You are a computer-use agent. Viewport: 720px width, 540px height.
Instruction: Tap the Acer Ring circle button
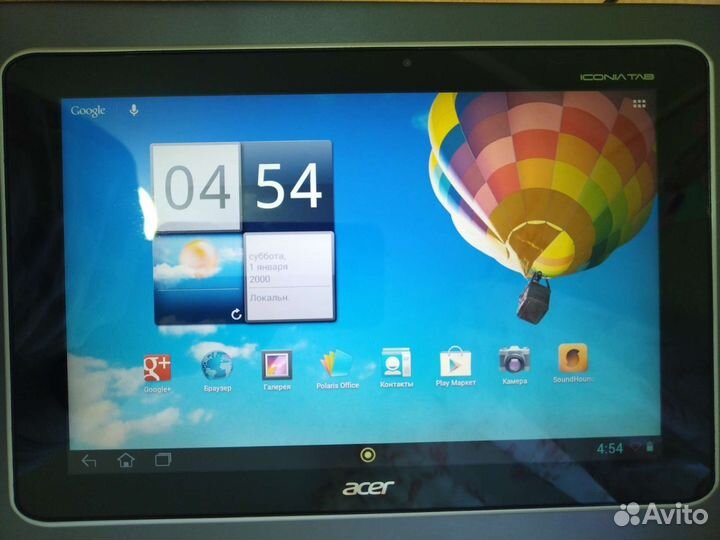[x=368, y=455]
